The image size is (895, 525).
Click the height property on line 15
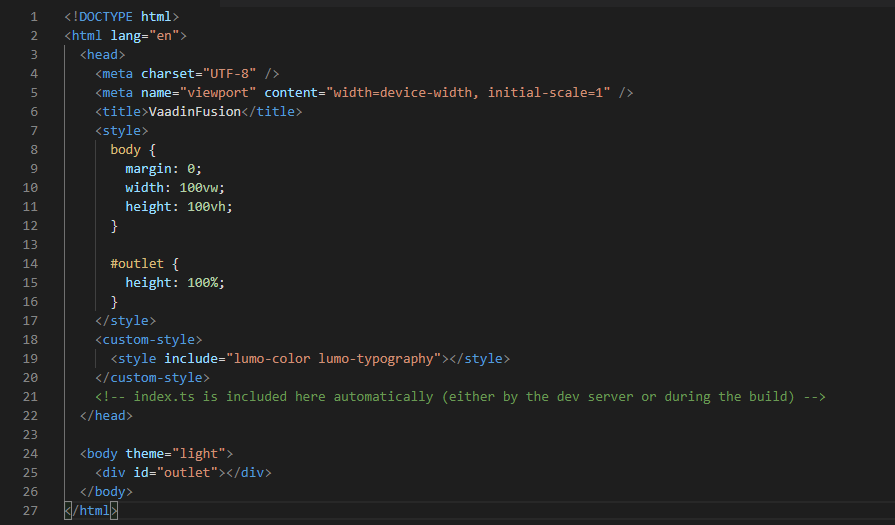(148, 282)
